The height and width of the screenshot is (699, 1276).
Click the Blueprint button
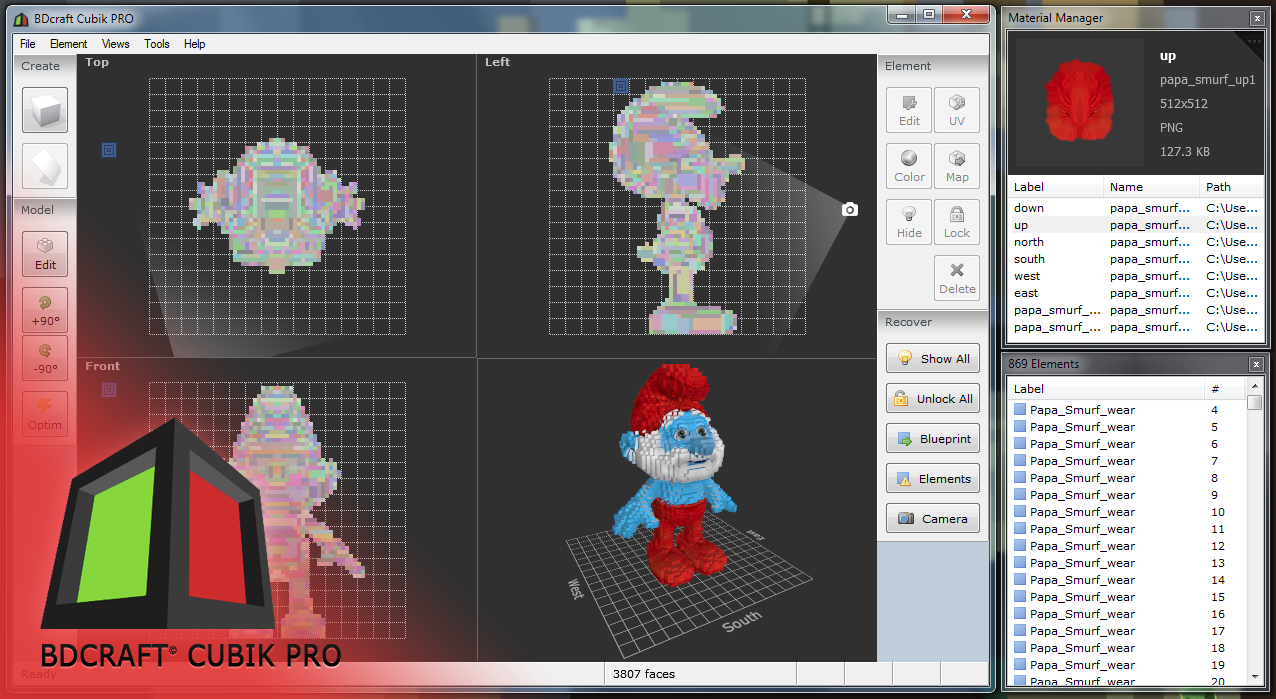click(x=933, y=438)
